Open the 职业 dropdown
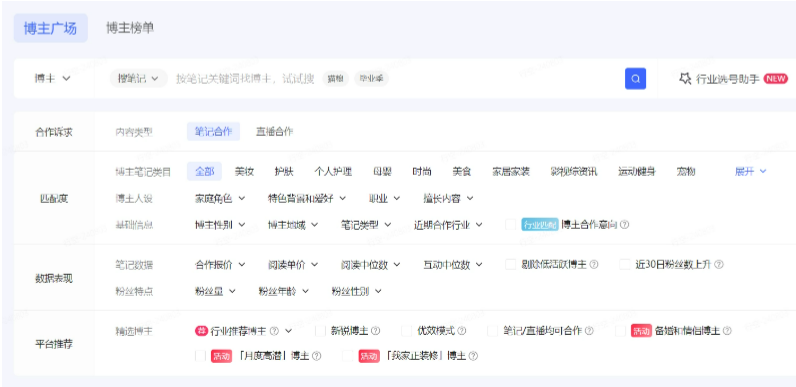The height and width of the screenshot is (387, 796). pos(384,199)
